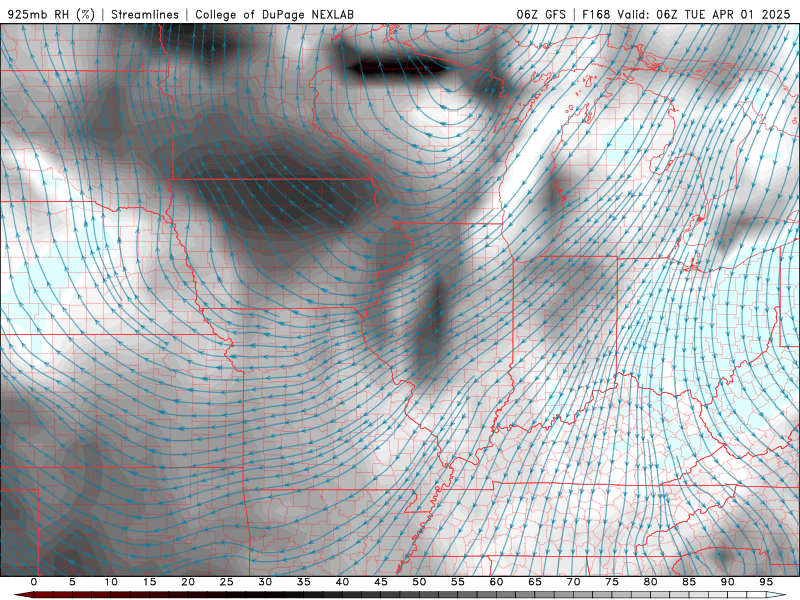The height and width of the screenshot is (600, 800).
Task: Click the '55' colorbar scale label
Action: coord(458,582)
